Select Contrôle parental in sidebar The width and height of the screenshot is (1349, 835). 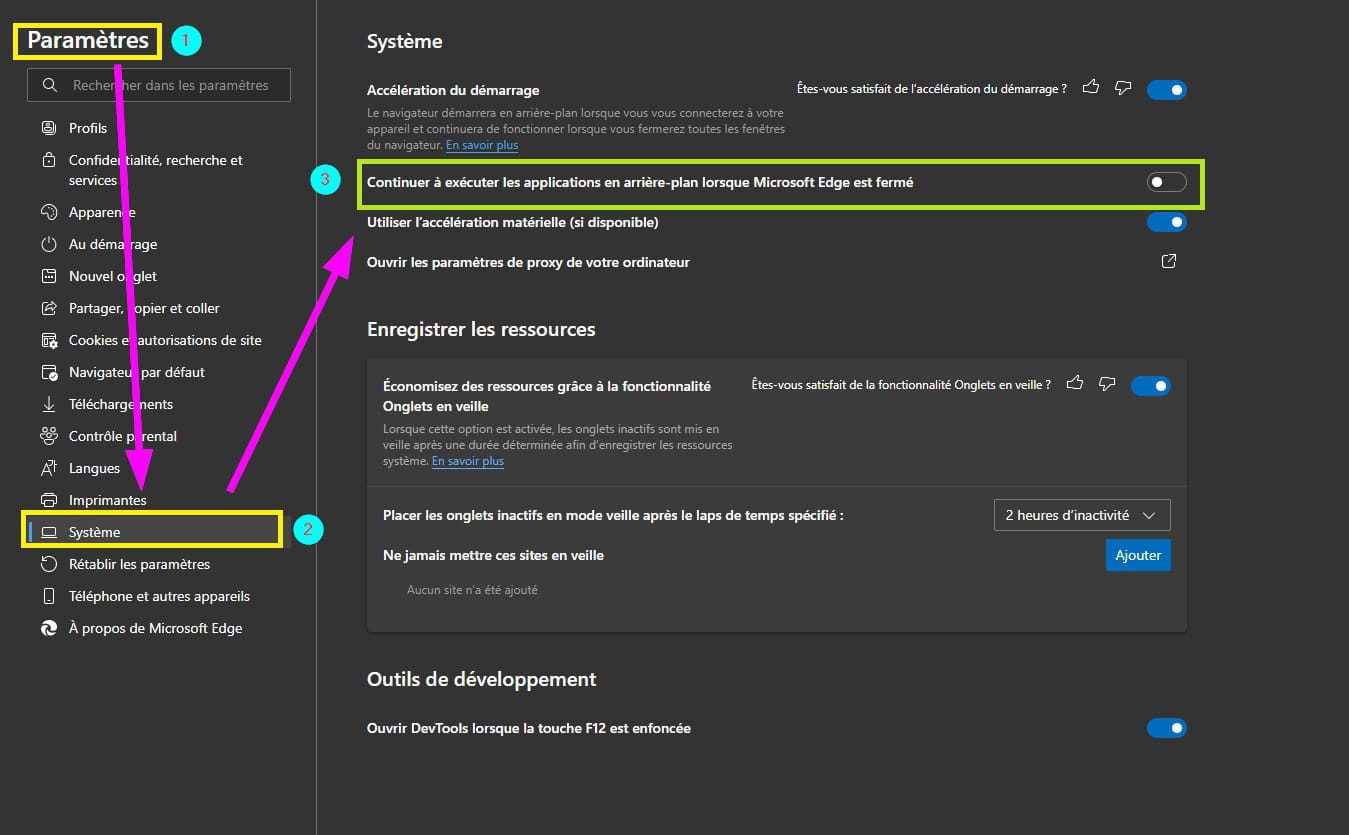(x=123, y=436)
